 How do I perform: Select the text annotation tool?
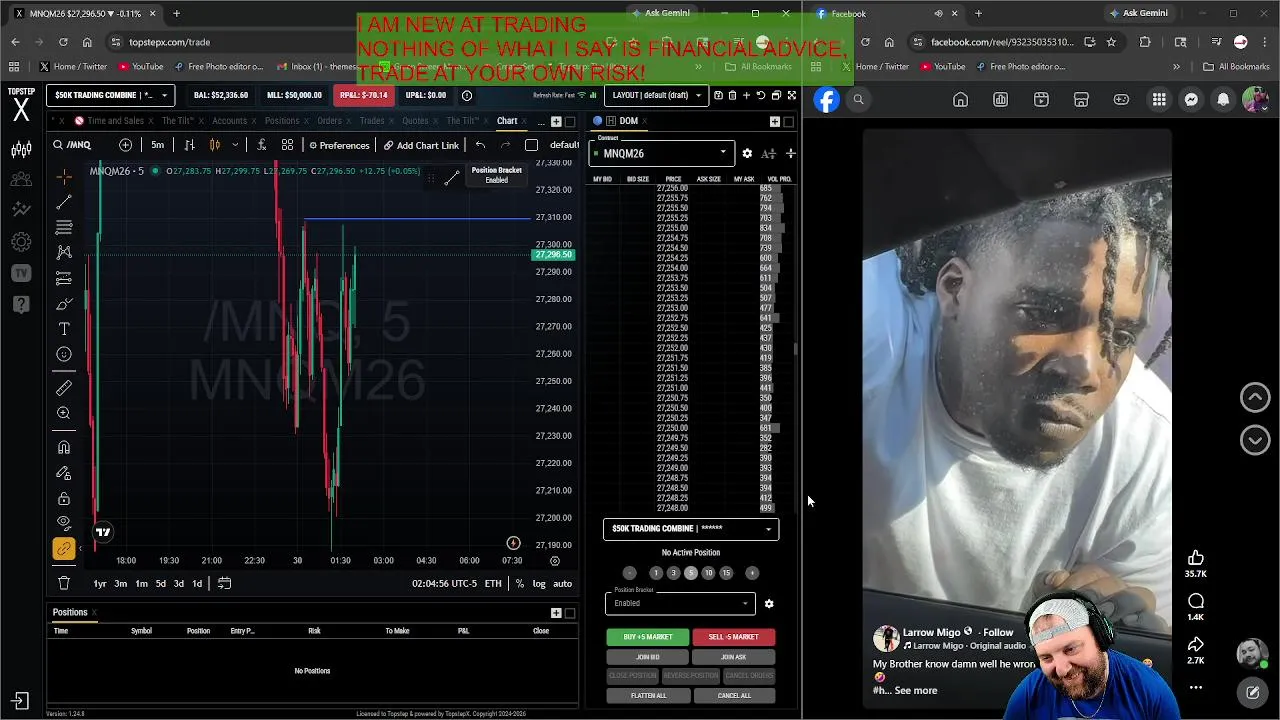tap(64, 329)
